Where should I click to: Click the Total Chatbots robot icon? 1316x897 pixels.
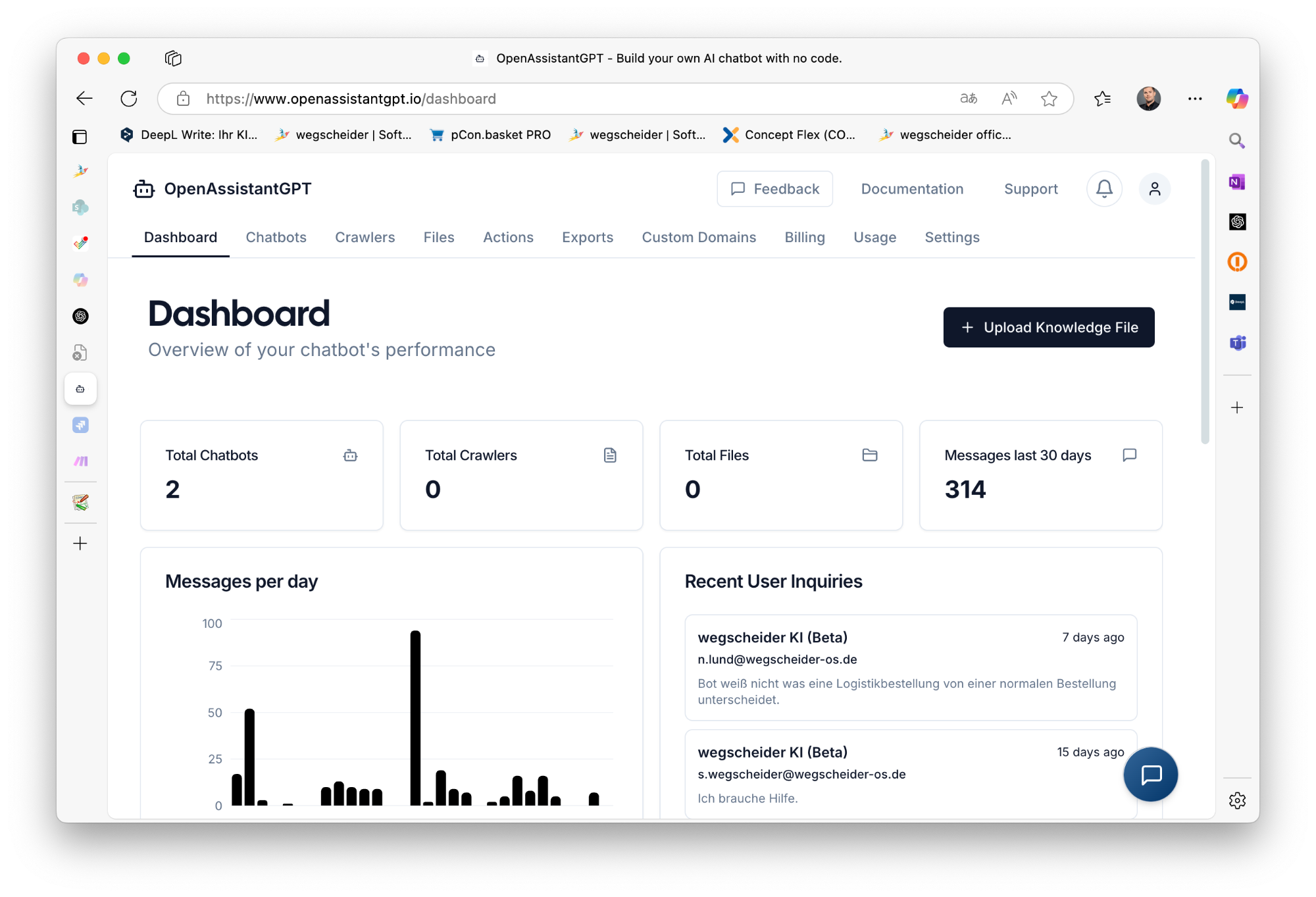(350, 455)
